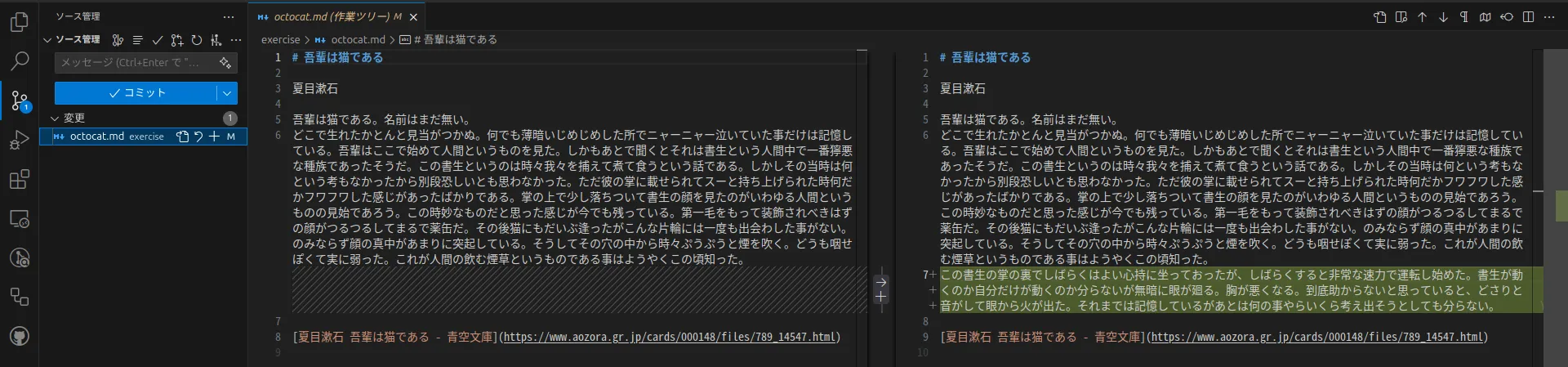The height and width of the screenshot is (367, 1568).
Task: Open the GitHub icon in activity bar
Action: 20,336
